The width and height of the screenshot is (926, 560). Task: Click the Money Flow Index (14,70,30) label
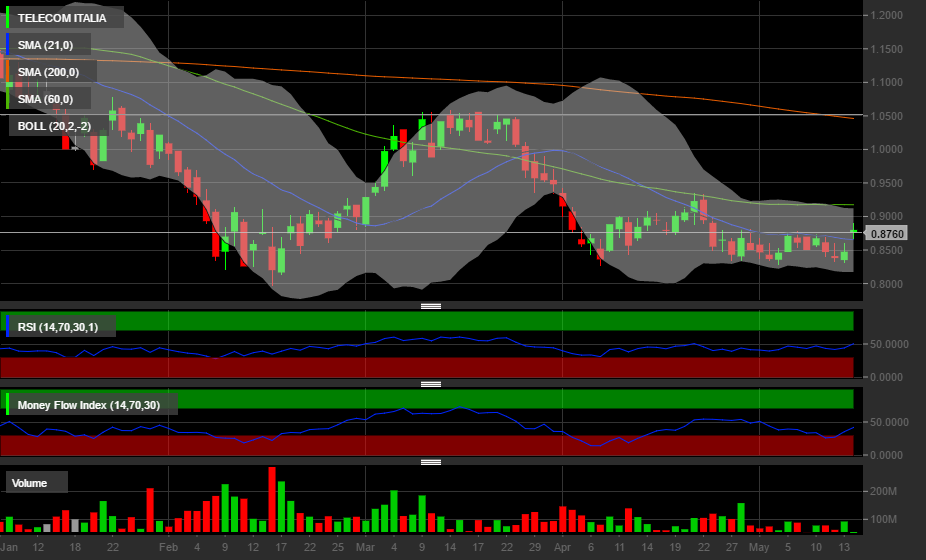(x=89, y=405)
